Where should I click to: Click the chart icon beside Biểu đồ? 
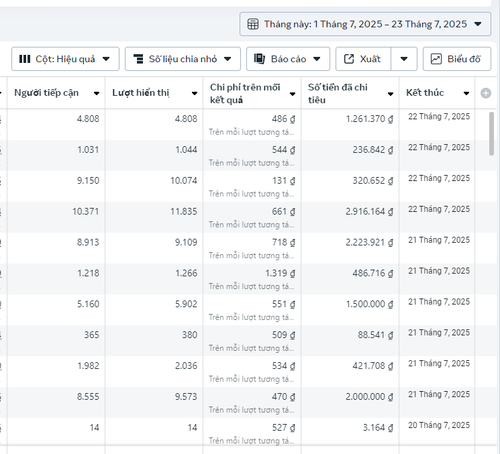coord(436,59)
